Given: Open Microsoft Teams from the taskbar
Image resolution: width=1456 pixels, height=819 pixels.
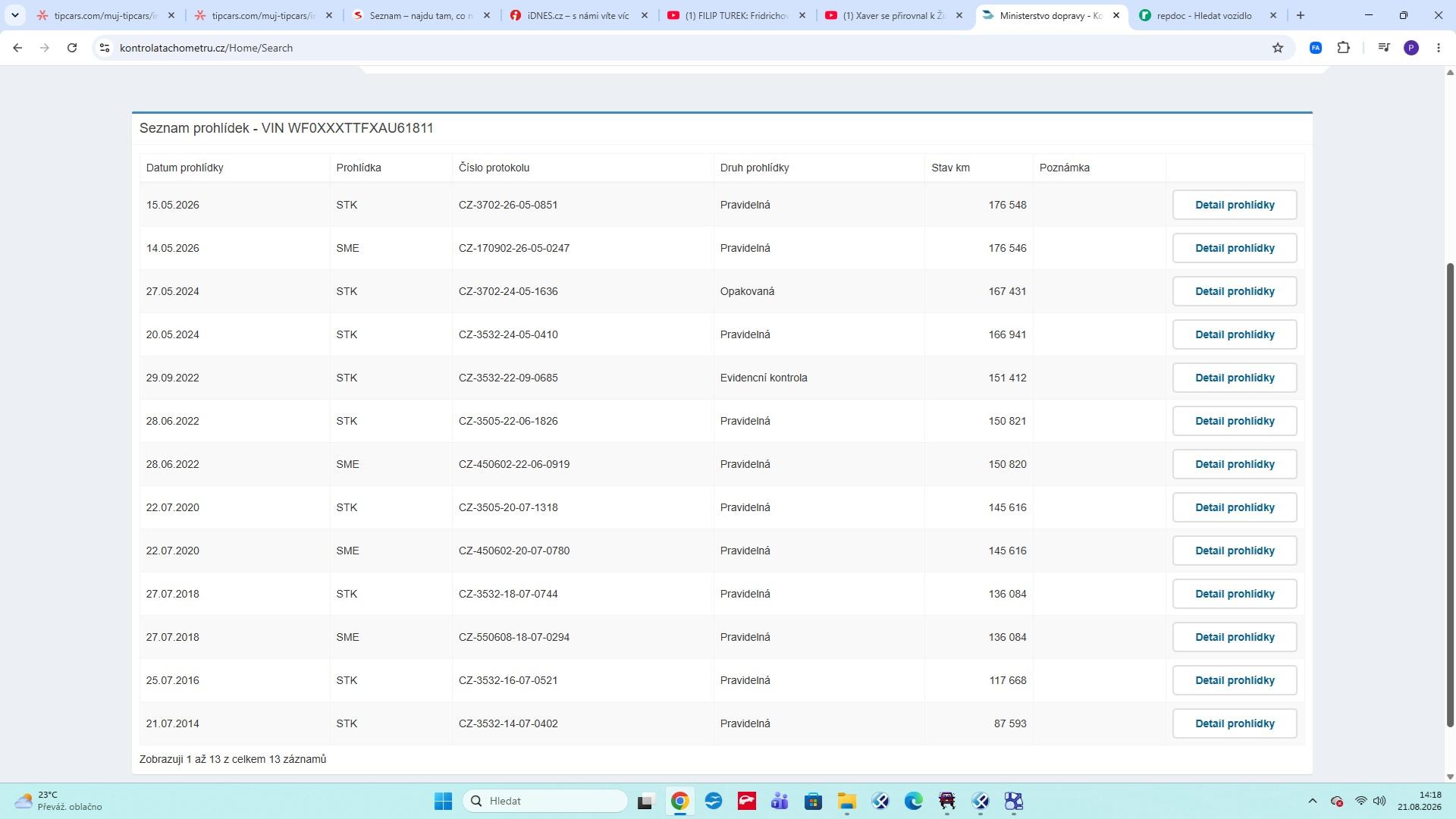Looking at the screenshot, I should (780, 801).
